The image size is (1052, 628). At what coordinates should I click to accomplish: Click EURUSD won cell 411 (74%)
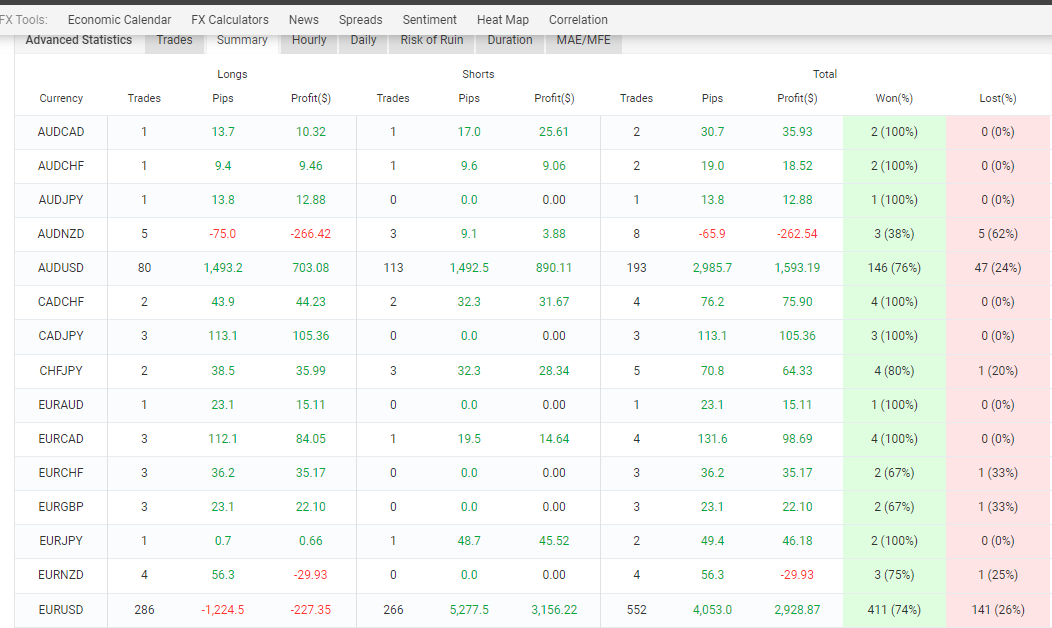click(894, 610)
